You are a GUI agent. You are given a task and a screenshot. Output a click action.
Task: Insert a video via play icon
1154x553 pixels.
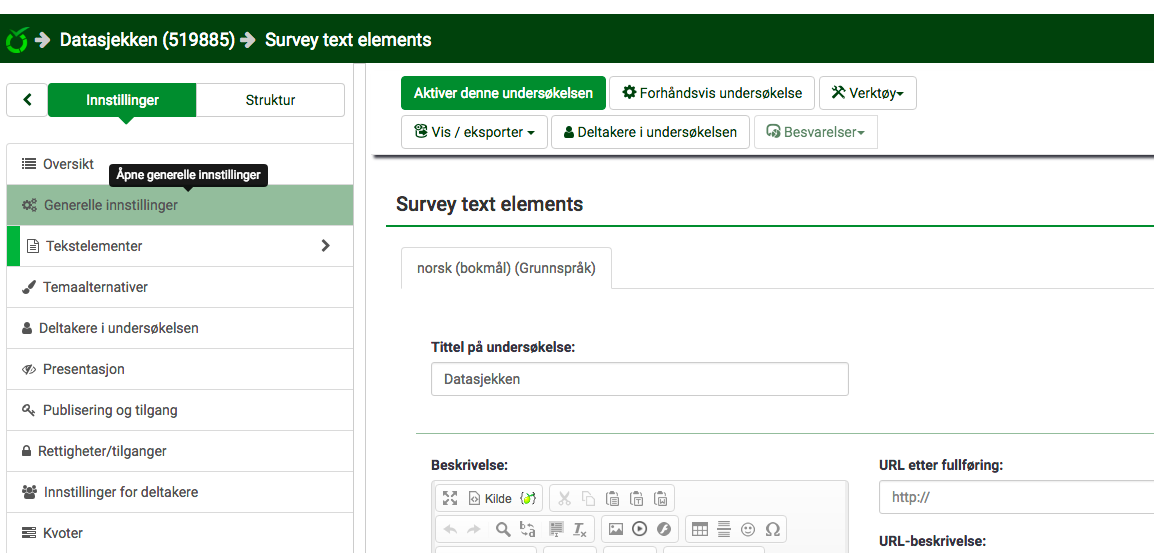coord(640,529)
